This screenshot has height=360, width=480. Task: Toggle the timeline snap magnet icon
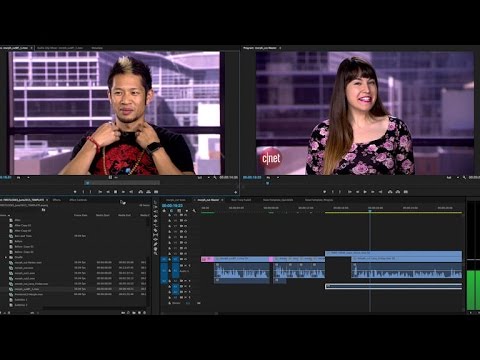pyautogui.click(x=171, y=211)
